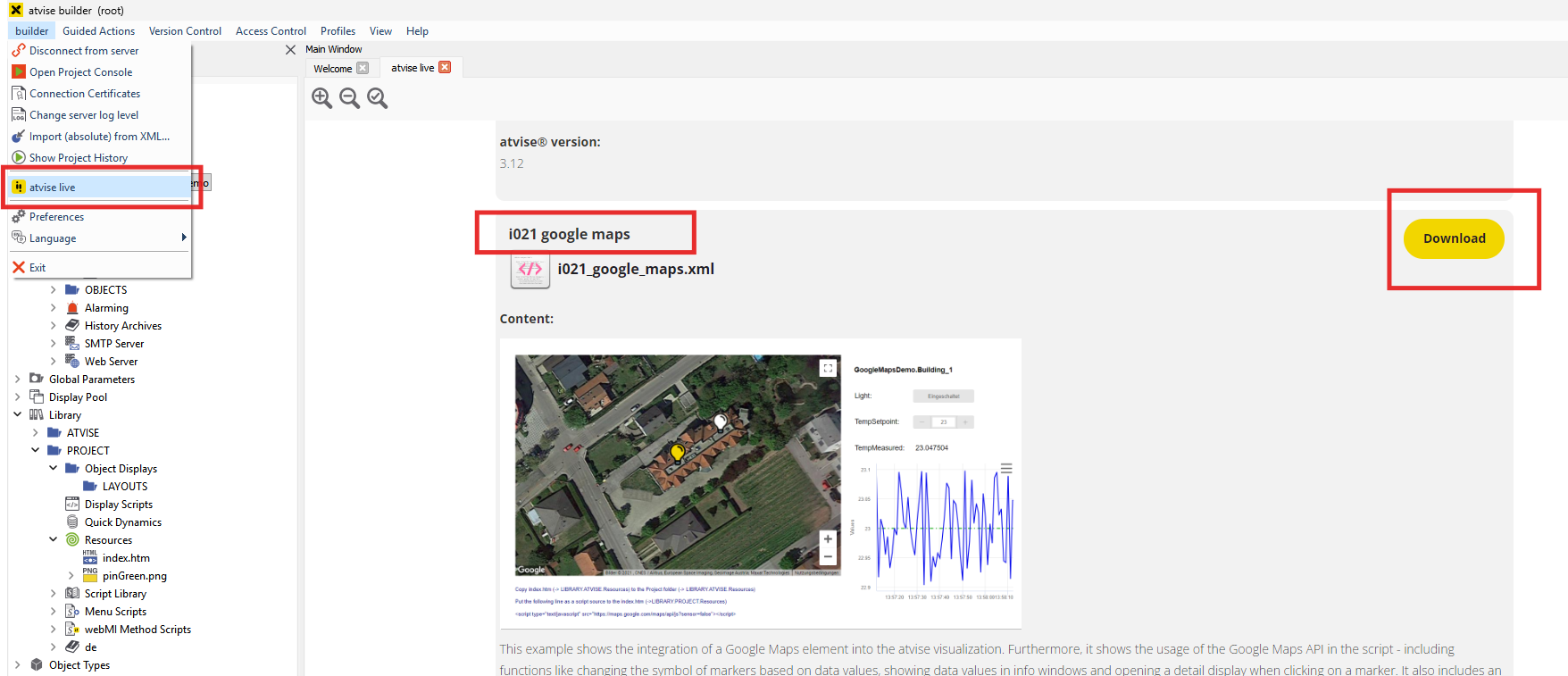This screenshot has height=676, width=1568.
Task: Click the Quick Dynamics icon
Action: click(x=72, y=522)
